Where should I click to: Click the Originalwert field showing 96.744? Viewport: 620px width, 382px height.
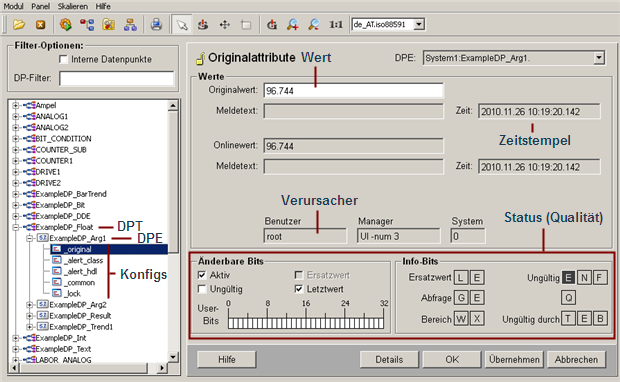[353, 91]
